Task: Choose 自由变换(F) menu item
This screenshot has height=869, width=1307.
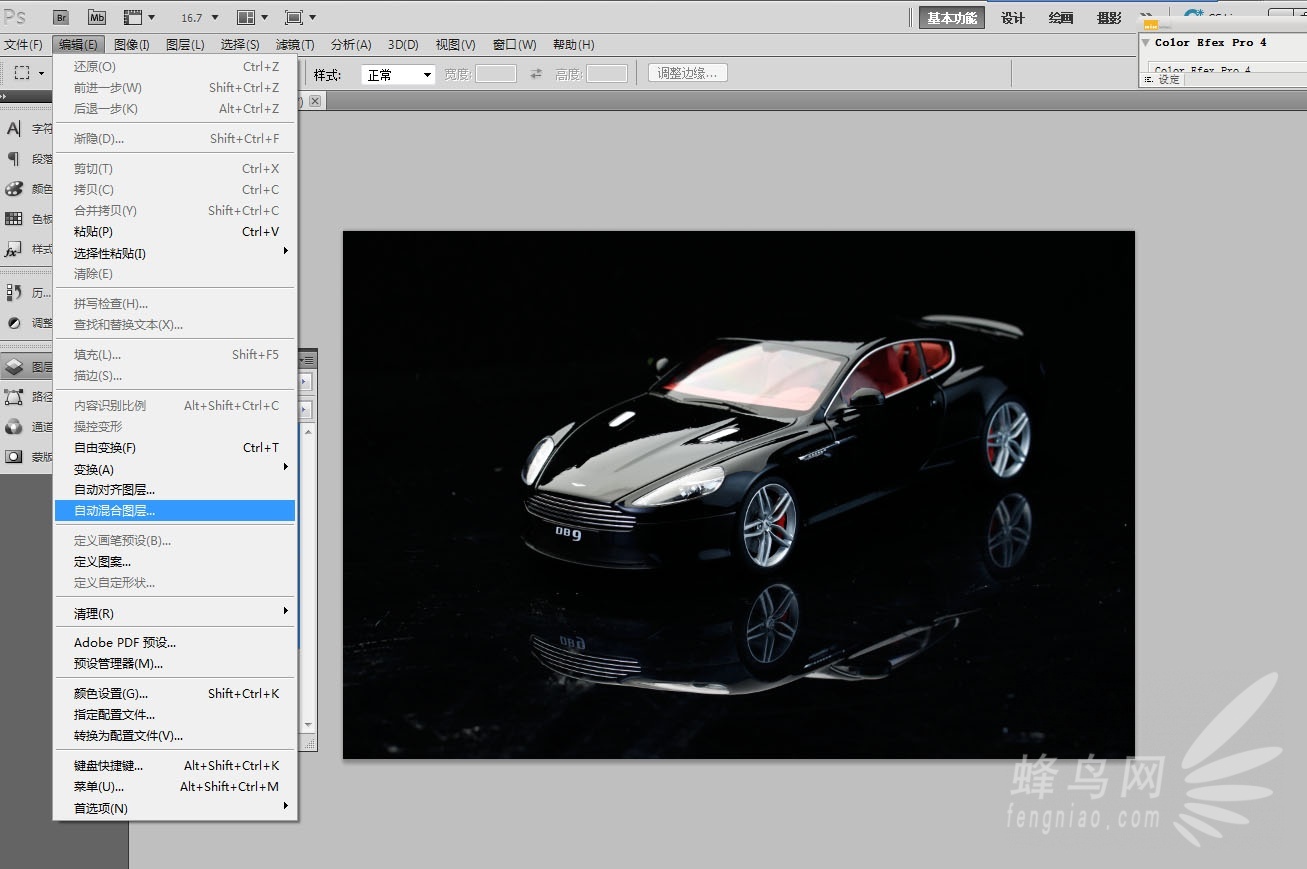Action: pyautogui.click(x=175, y=447)
